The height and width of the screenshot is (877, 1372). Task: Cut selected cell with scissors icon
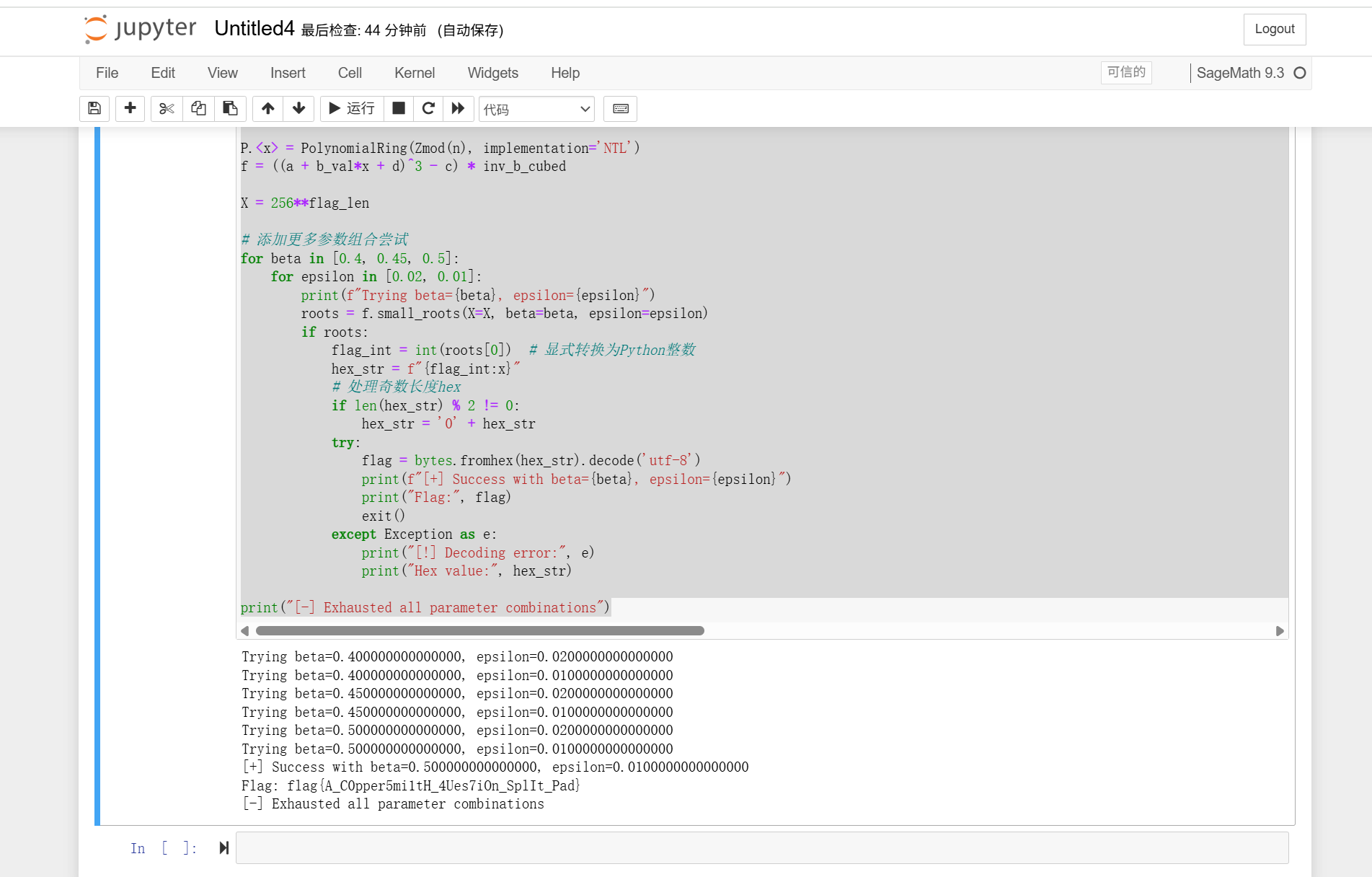coord(167,108)
